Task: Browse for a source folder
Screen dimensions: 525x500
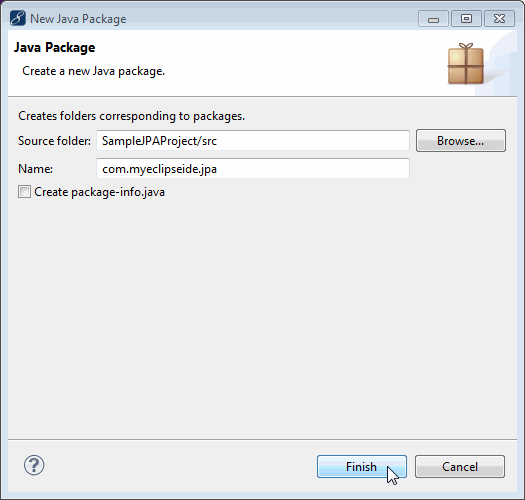Action: tap(461, 141)
